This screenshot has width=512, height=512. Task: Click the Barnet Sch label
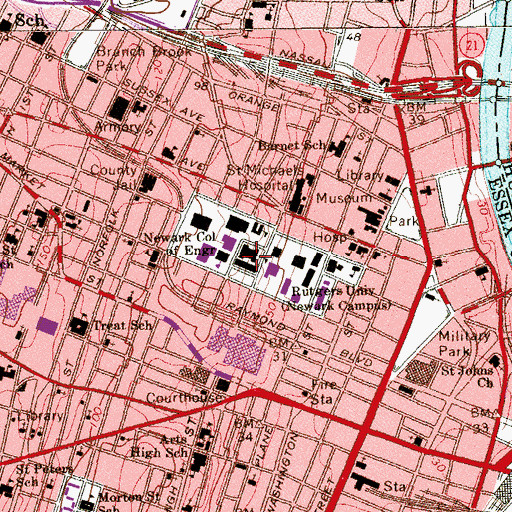click(x=293, y=146)
